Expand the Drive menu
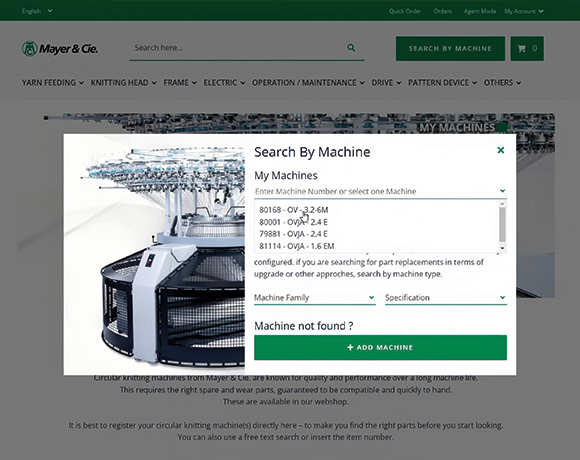Image resolution: width=580 pixels, height=460 pixels. [x=386, y=82]
